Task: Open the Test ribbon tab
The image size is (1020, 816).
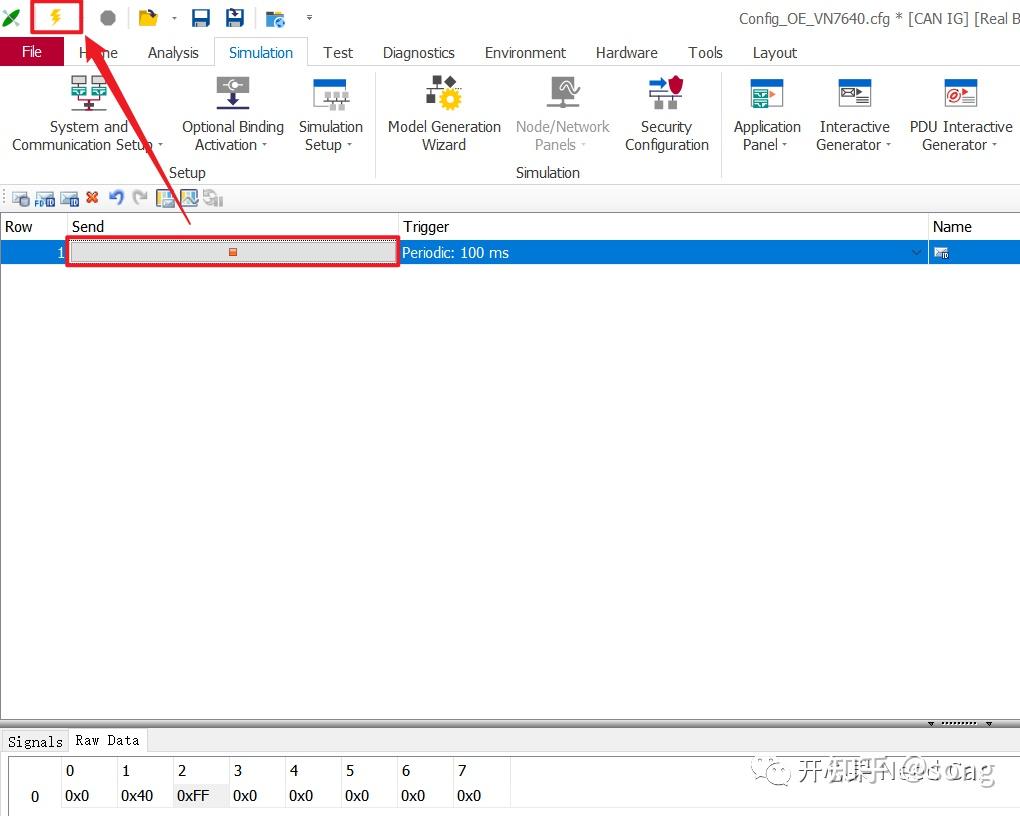Action: (x=338, y=53)
